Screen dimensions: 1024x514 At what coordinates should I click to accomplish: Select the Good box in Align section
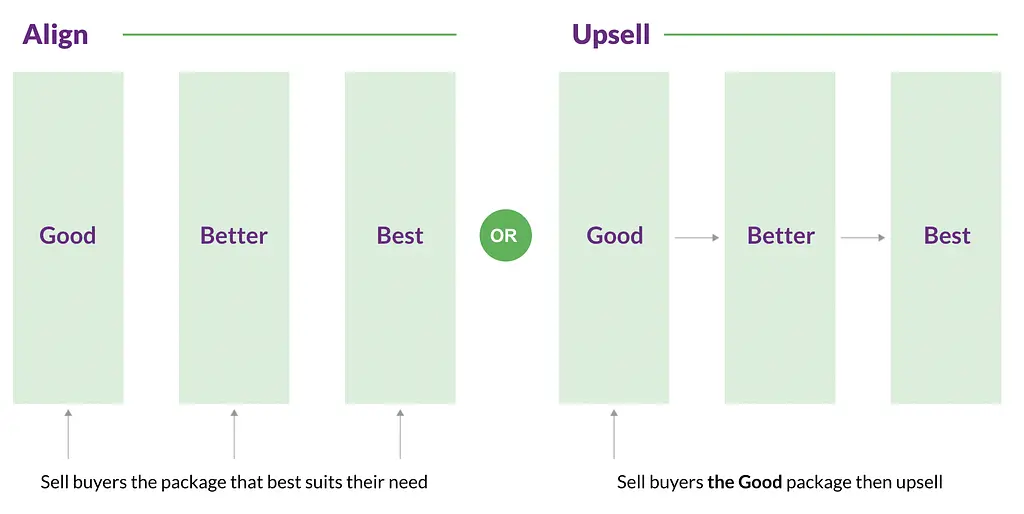(68, 238)
